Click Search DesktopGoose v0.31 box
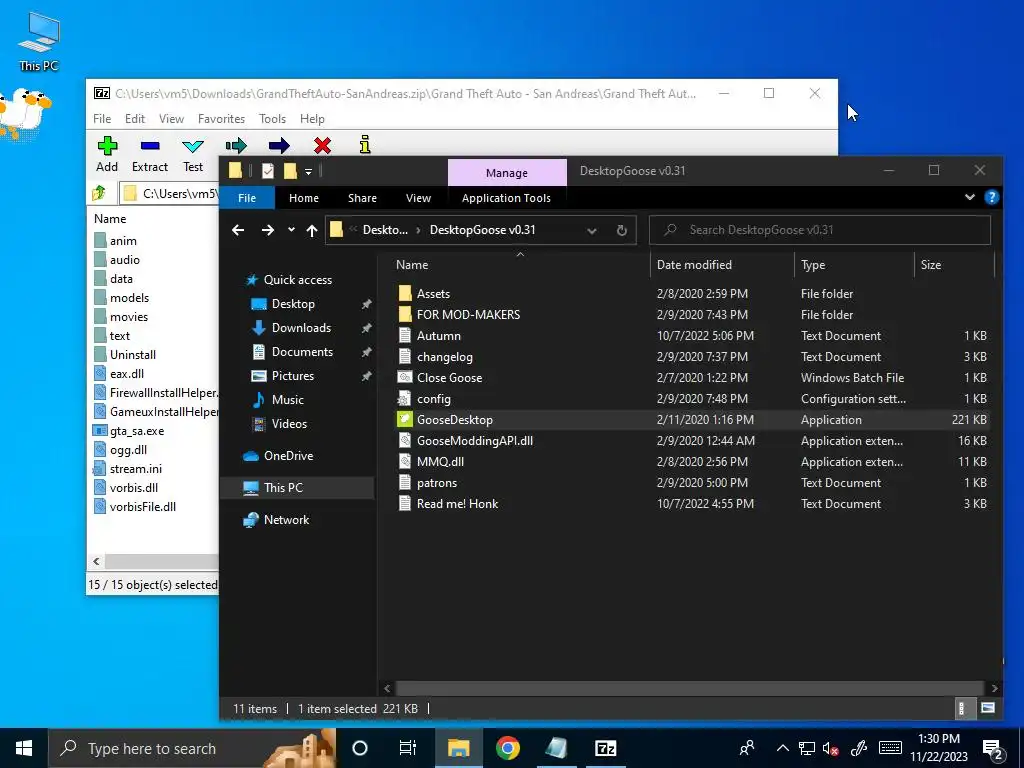This screenshot has width=1024, height=768. click(x=820, y=230)
